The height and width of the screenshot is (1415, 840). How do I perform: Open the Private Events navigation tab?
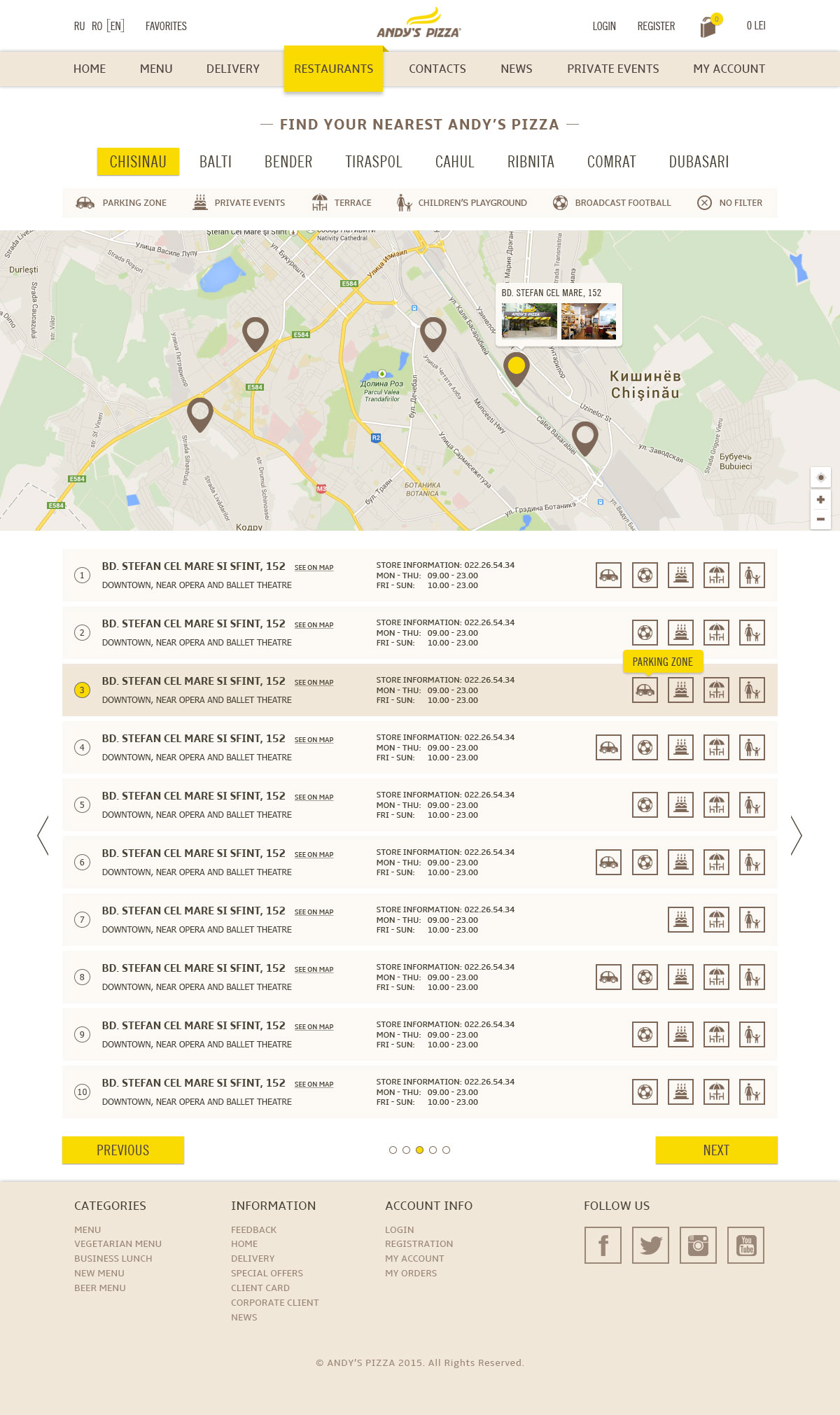(613, 69)
